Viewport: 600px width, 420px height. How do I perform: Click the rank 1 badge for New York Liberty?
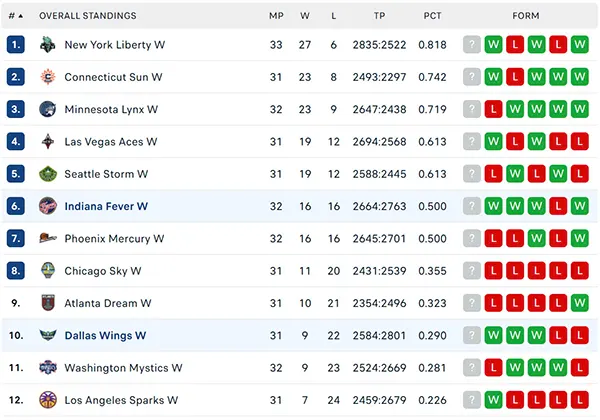16,45
